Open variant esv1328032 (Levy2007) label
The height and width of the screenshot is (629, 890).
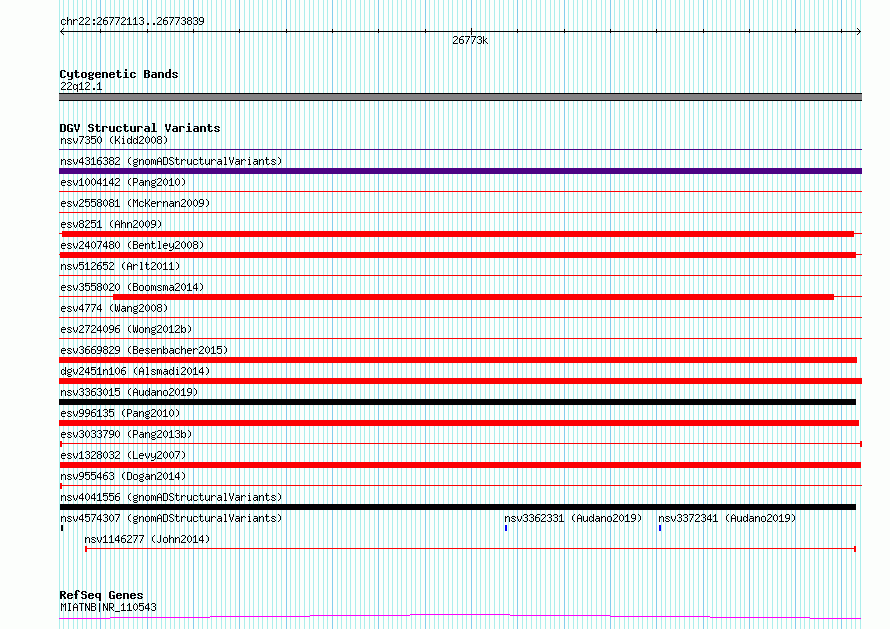[123, 455]
